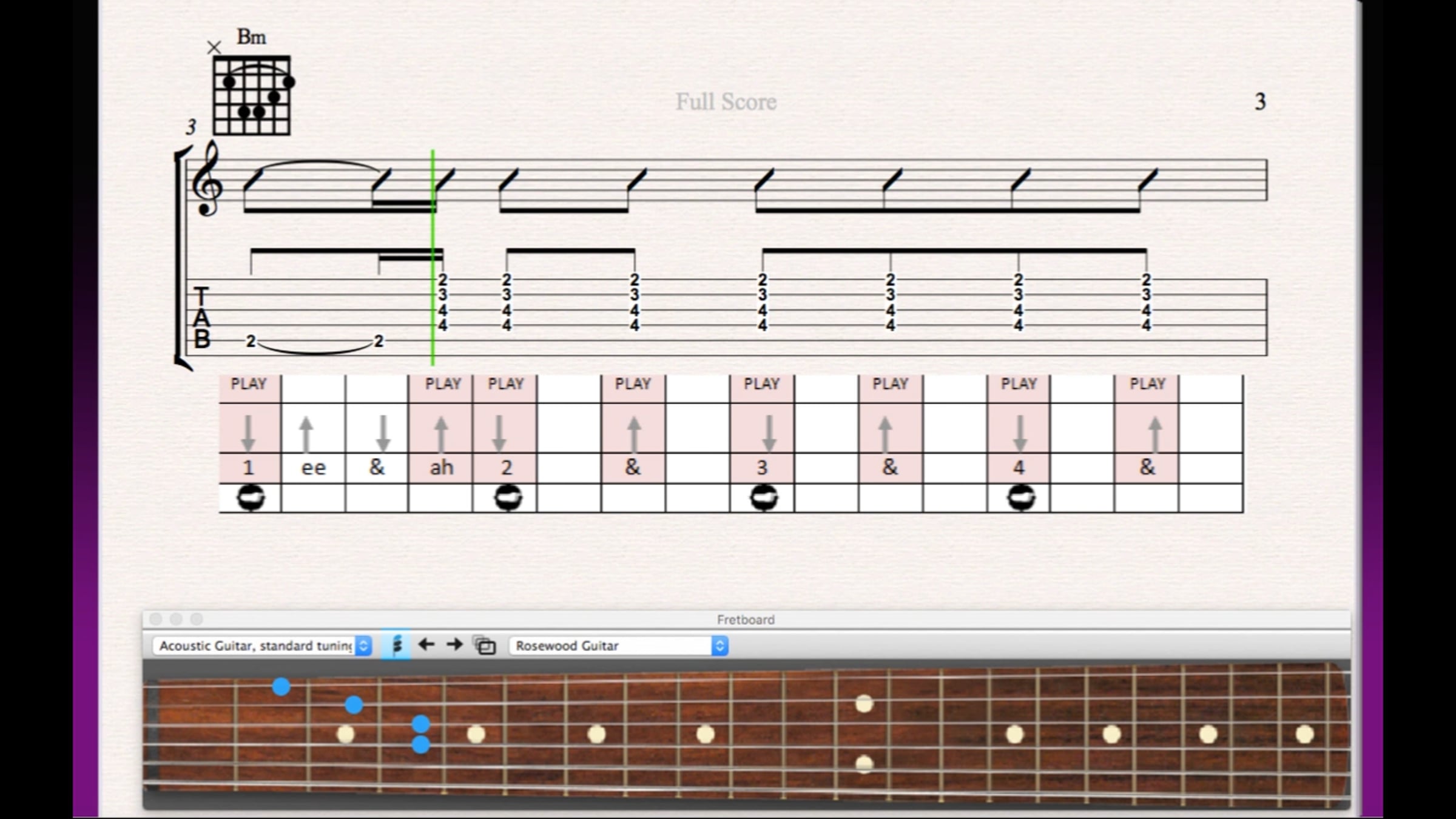Click the down-strum arrow above beat 3
This screenshot has height=819, width=1456.
click(769, 433)
